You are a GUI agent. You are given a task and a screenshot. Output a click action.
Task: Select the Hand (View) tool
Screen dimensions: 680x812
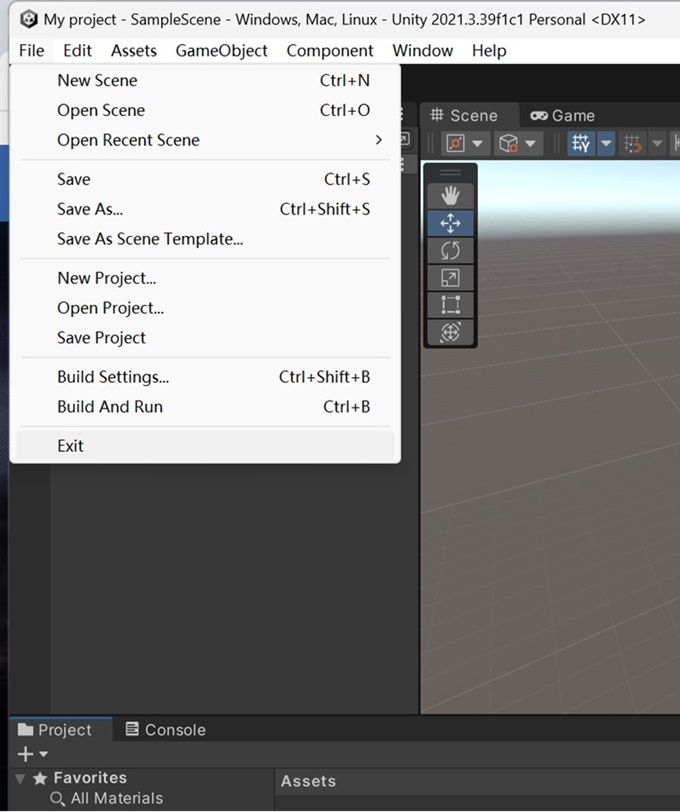450,196
